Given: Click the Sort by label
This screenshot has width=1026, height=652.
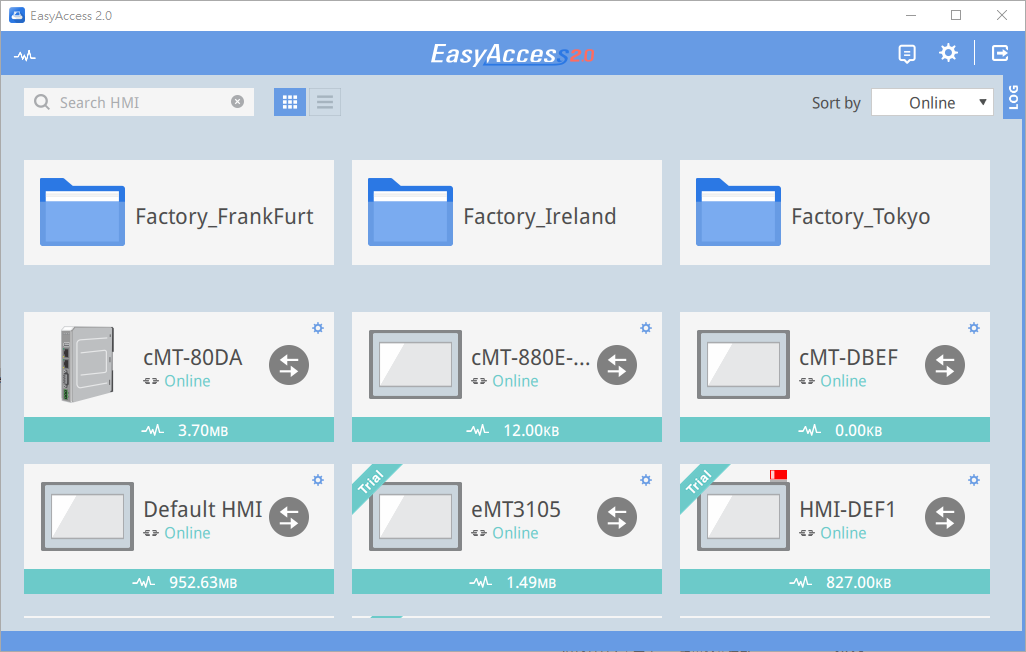Looking at the screenshot, I should [x=836, y=103].
